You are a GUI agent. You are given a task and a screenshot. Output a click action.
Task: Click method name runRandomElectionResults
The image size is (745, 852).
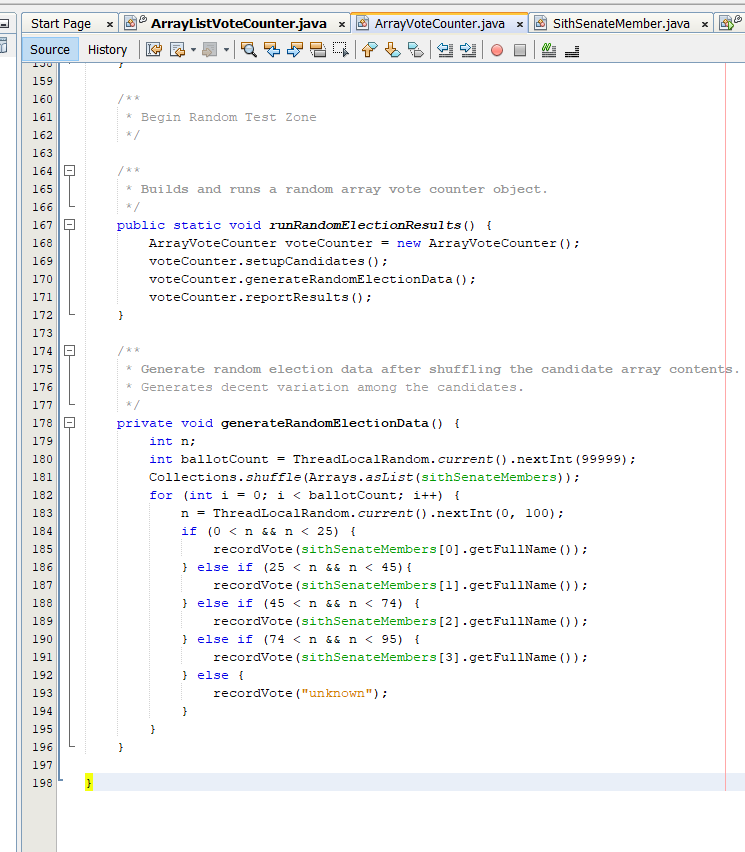click(365, 225)
